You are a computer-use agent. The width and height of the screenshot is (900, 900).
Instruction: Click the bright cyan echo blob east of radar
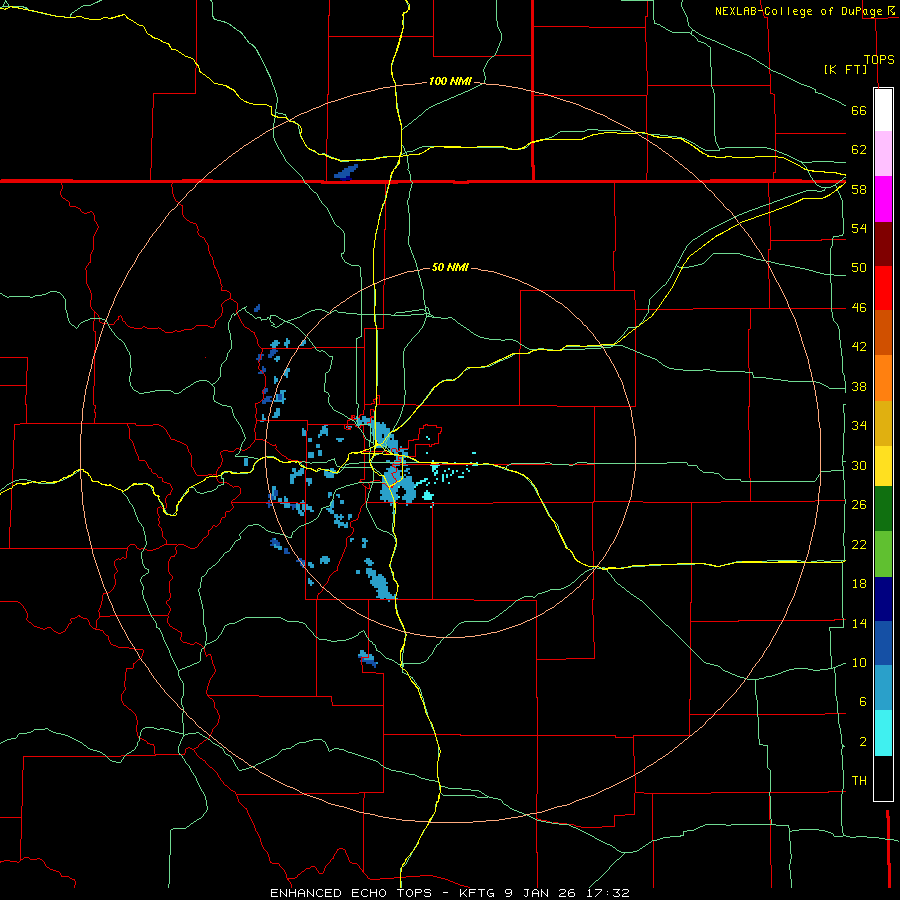coord(428,495)
